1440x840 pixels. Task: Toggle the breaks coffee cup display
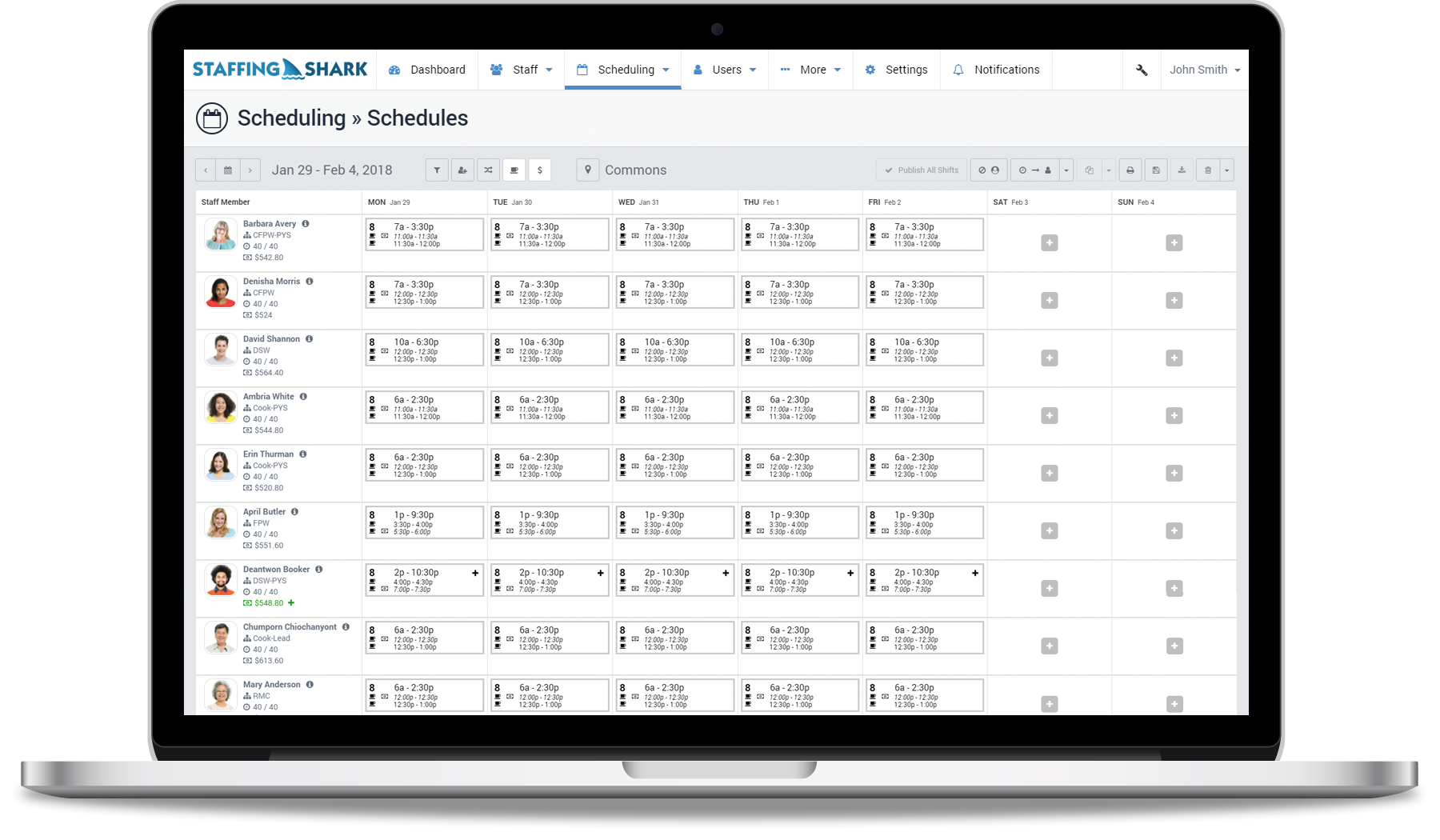[514, 170]
